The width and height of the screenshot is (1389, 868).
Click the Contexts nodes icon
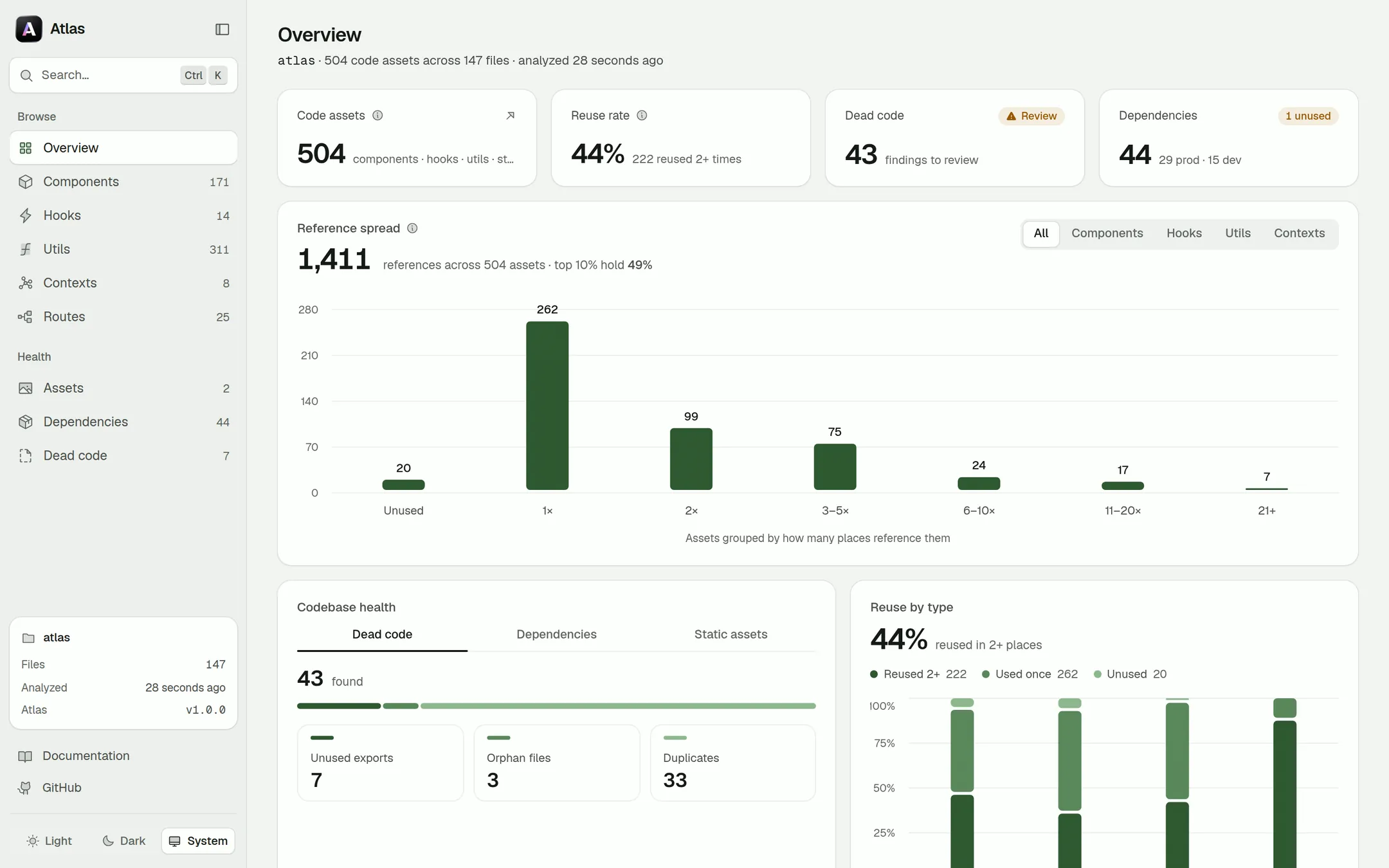point(26,283)
